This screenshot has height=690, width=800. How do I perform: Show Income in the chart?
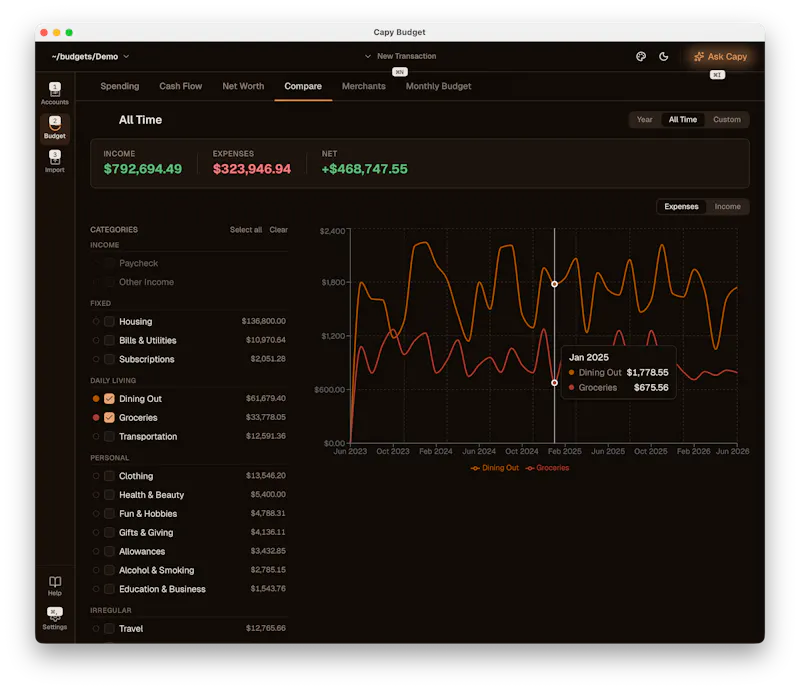(x=727, y=207)
